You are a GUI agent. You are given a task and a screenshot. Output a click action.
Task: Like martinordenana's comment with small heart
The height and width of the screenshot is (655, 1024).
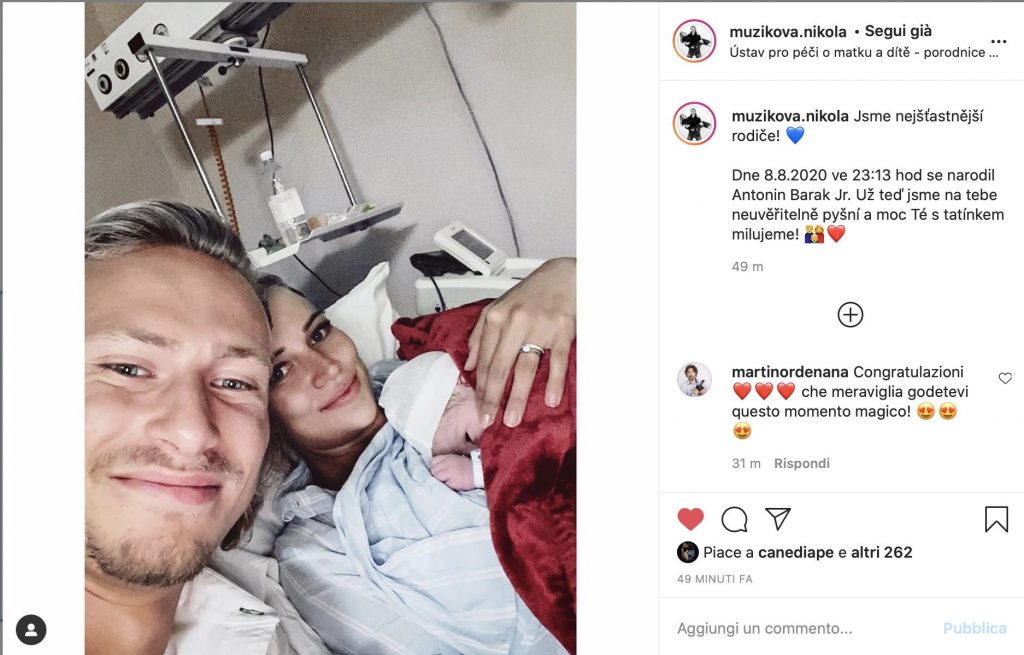pos(1005,378)
